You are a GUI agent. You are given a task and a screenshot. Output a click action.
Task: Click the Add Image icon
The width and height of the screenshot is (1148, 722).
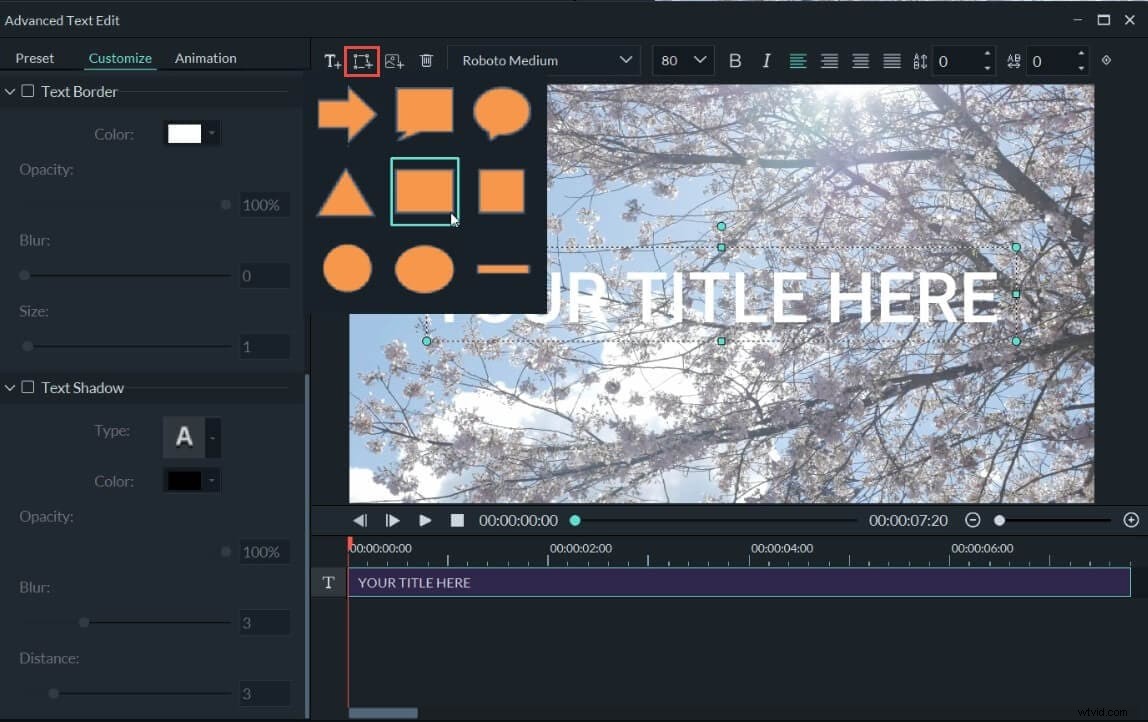point(393,60)
